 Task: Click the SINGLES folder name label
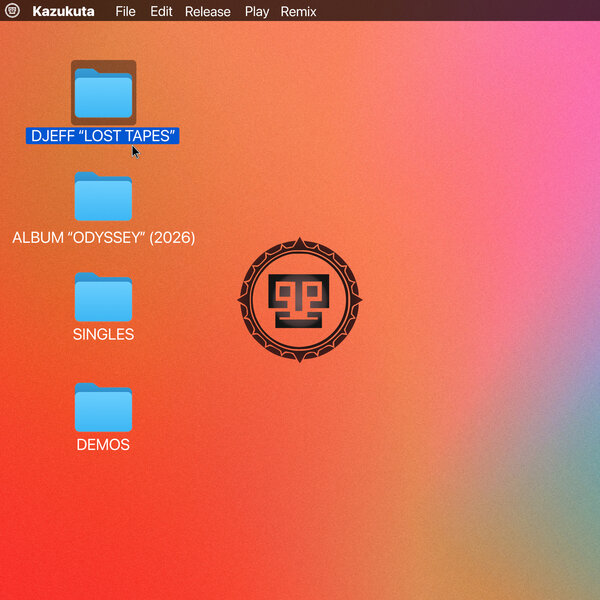pyautogui.click(x=103, y=334)
